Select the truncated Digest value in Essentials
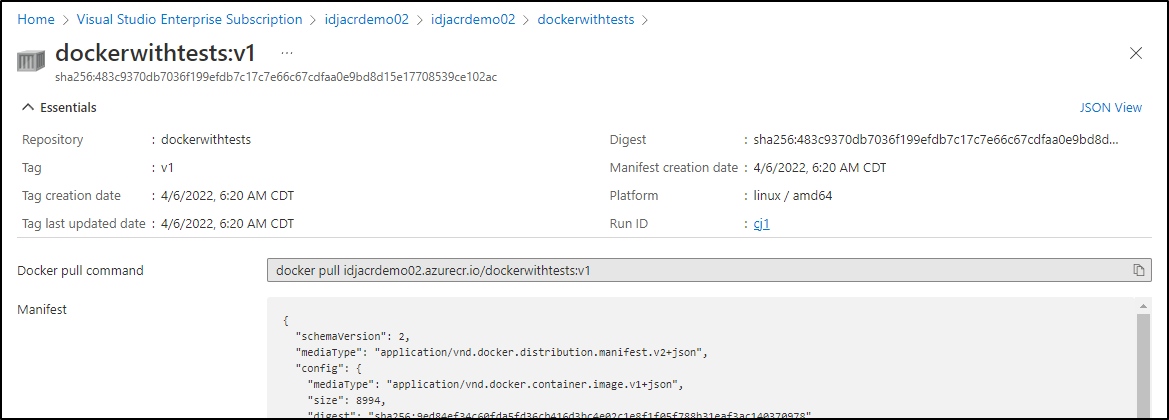1169x420 pixels. point(936,140)
